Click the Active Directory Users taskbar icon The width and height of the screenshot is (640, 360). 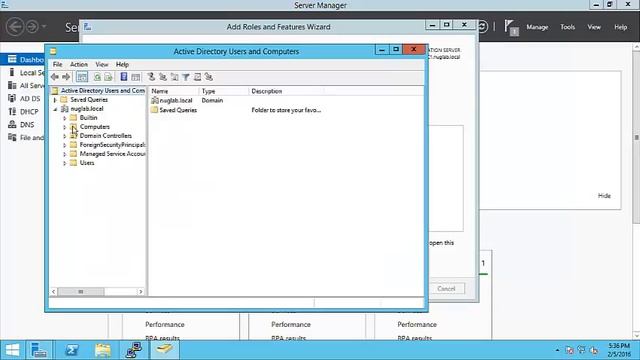coord(164,350)
